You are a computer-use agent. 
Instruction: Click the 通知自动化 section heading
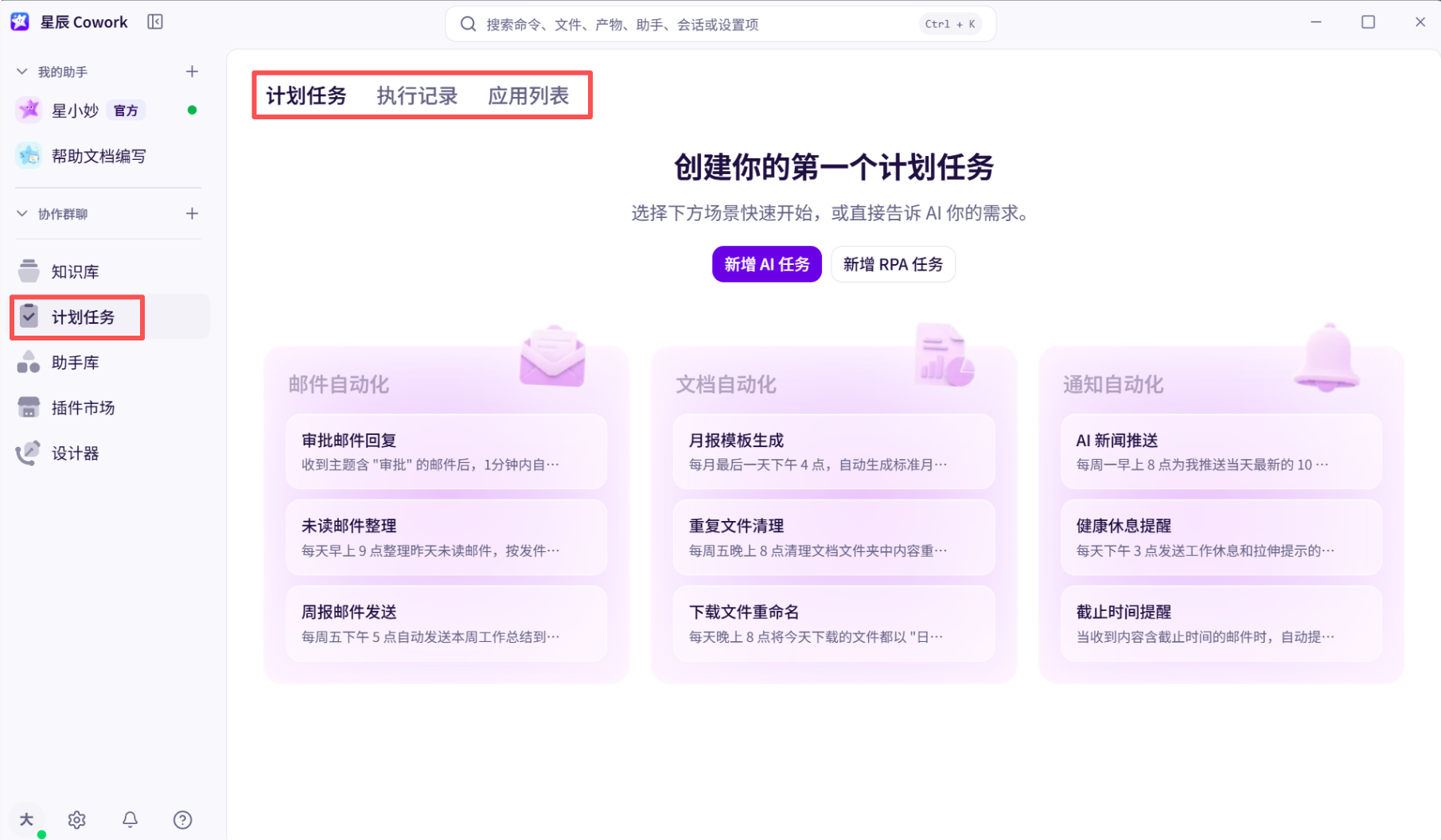point(1114,385)
